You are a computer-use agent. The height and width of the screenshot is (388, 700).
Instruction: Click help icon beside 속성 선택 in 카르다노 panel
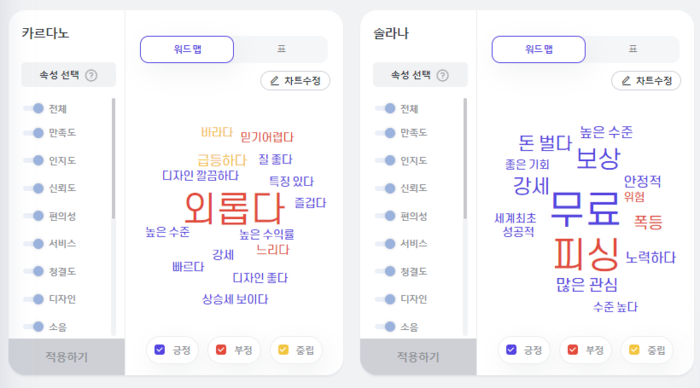pos(91,75)
